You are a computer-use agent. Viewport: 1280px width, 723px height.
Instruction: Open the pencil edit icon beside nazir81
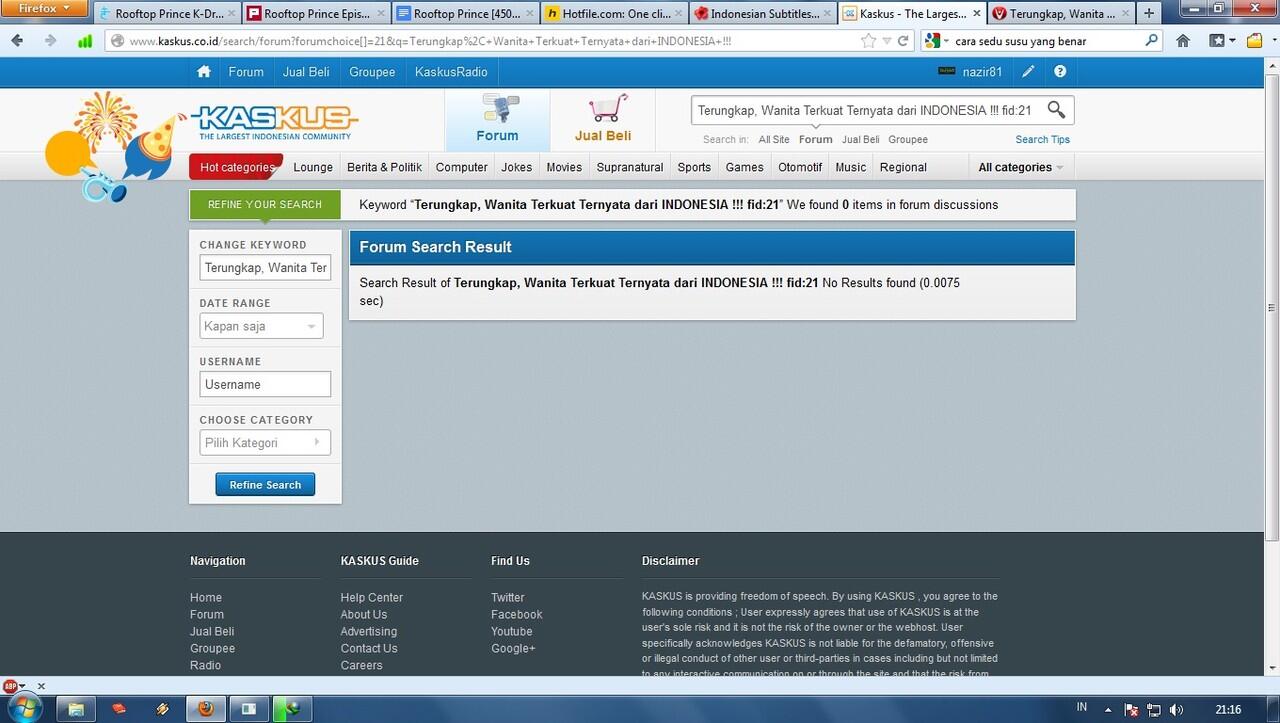tap(1028, 72)
